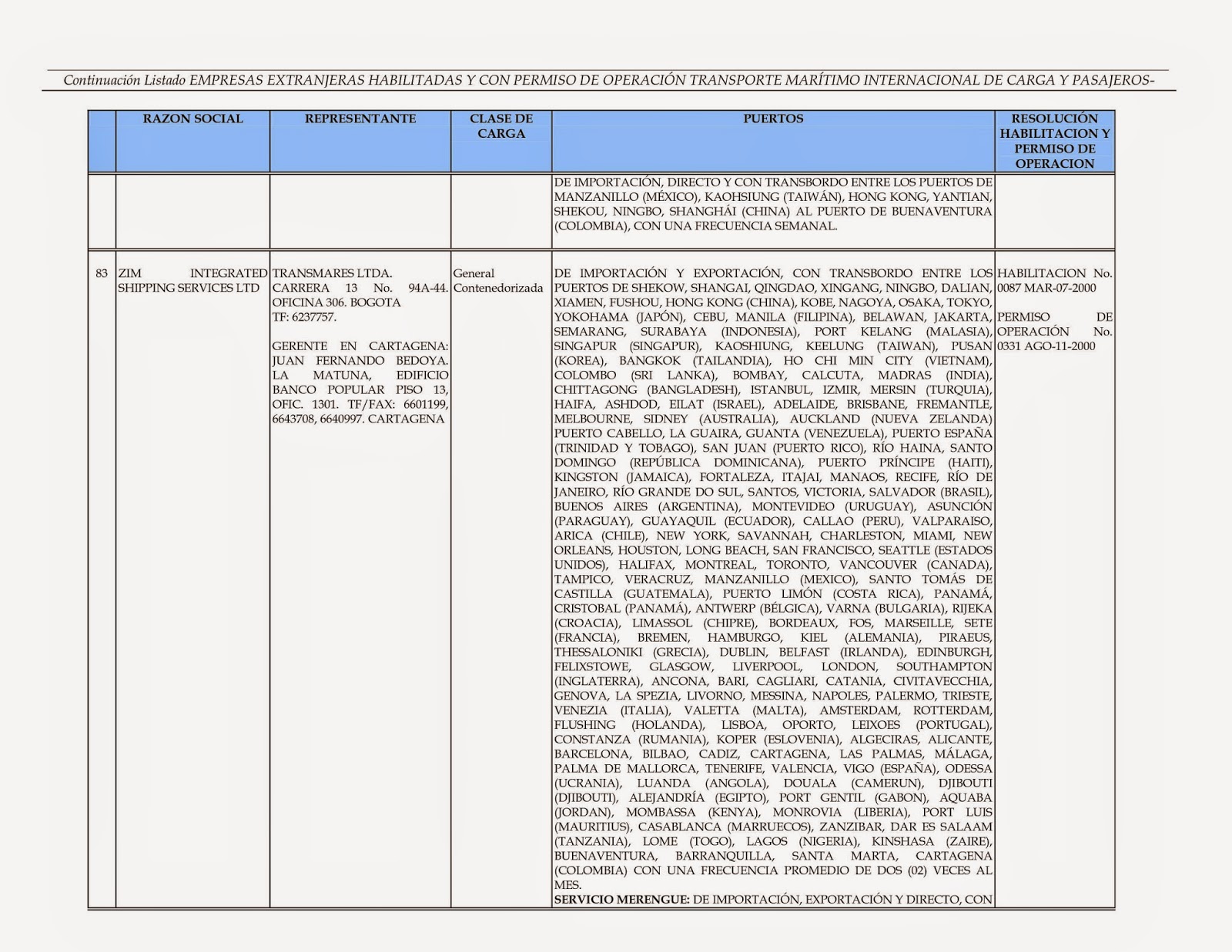Click HABILITACION No. 0087 MAR-07-2000 text
Image resolution: width=1232 pixels, height=952 pixels.
tap(1055, 281)
